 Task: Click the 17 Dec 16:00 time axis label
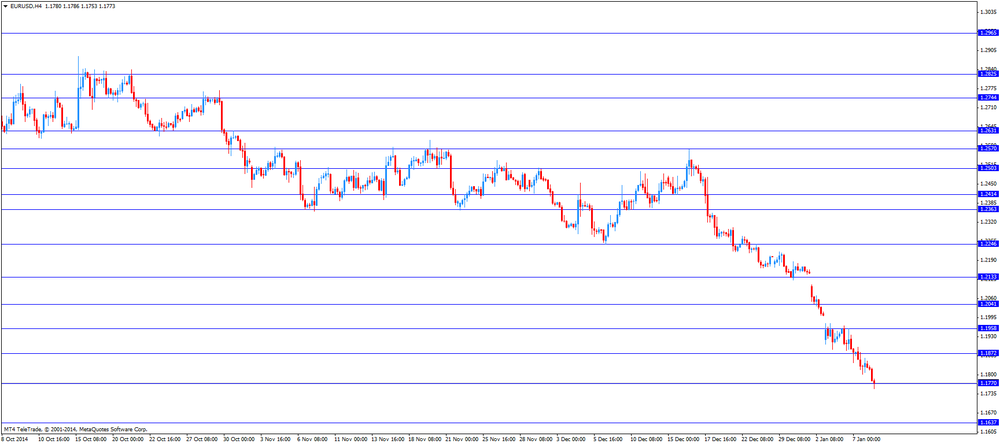point(721,440)
